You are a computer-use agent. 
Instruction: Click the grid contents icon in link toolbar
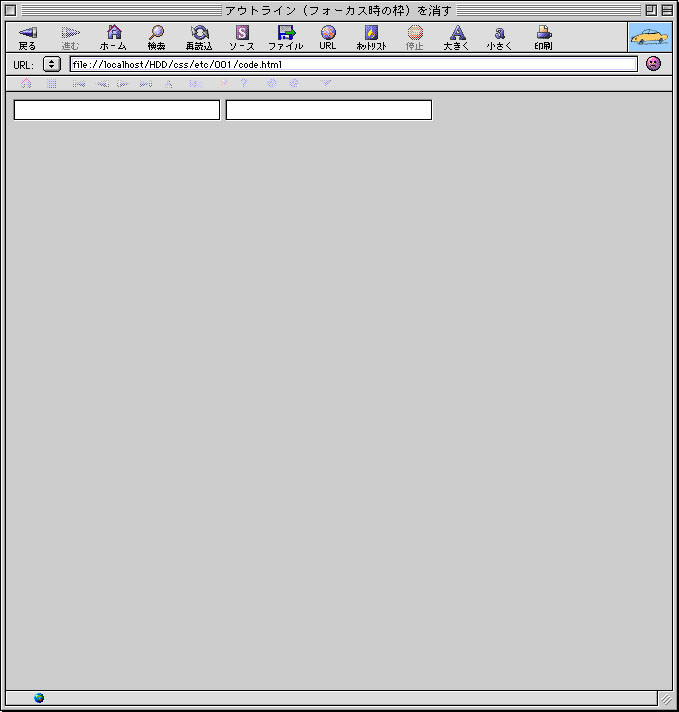(52, 84)
